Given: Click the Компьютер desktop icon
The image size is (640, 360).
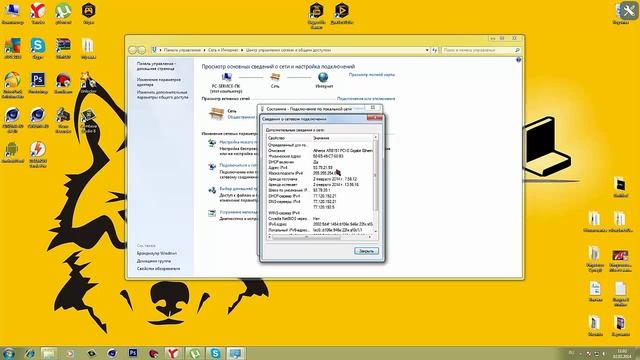Looking at the screenshot, I should [x=12, y=13].
